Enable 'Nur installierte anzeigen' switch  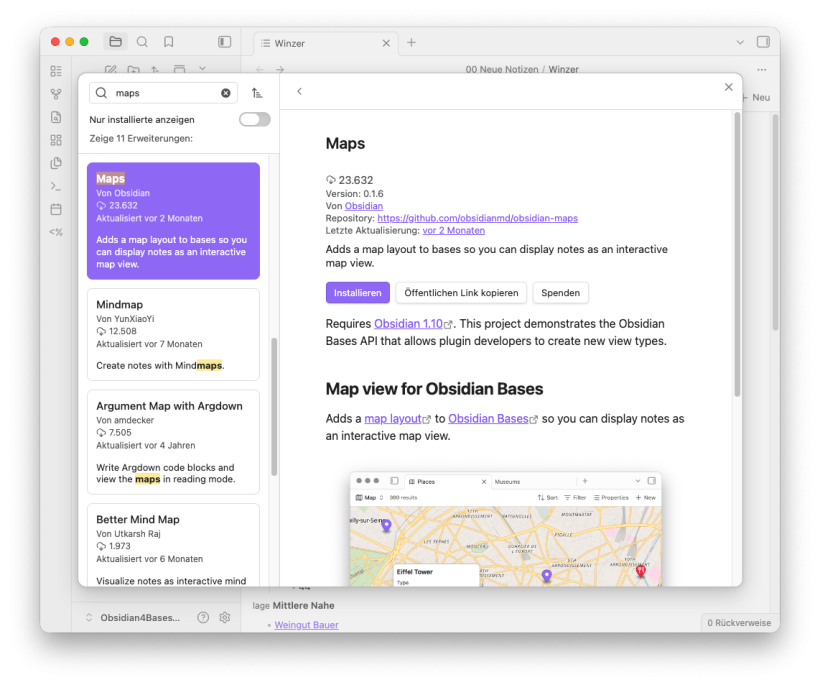(254, 120)
